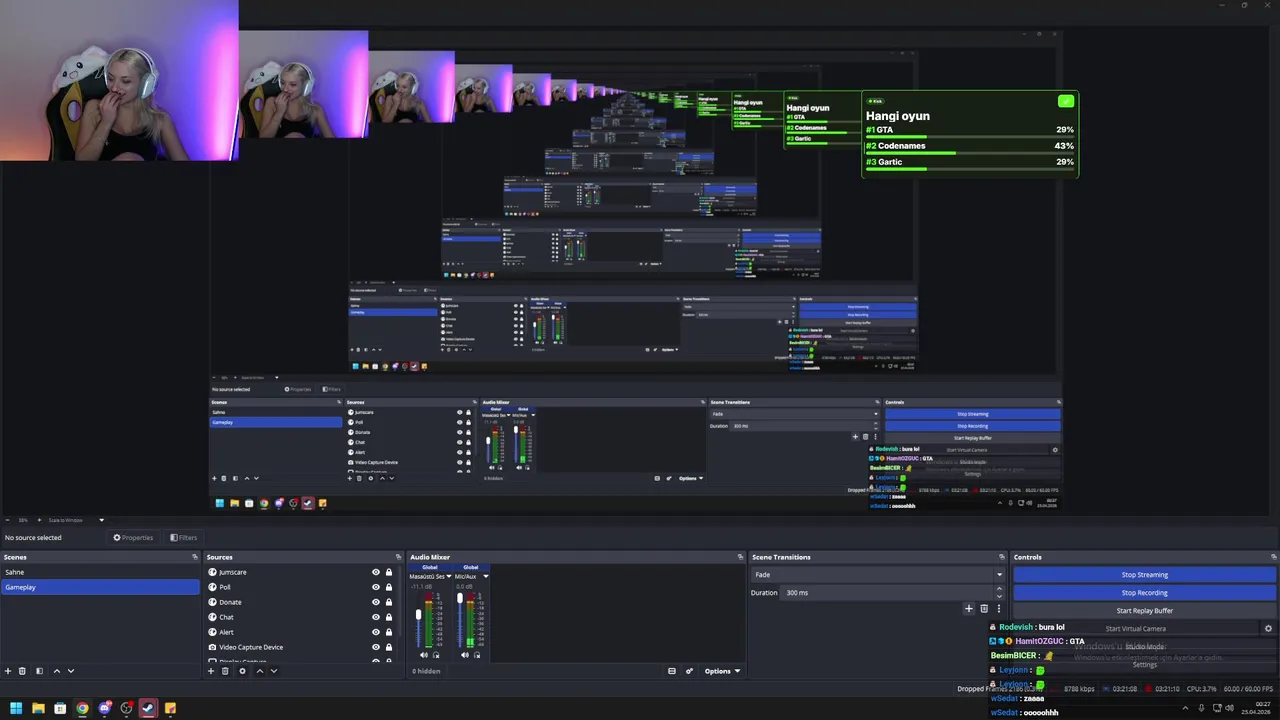Toggle visibility of the Chat source
Screen dimensions: 1280x720
tap(376, 617)
